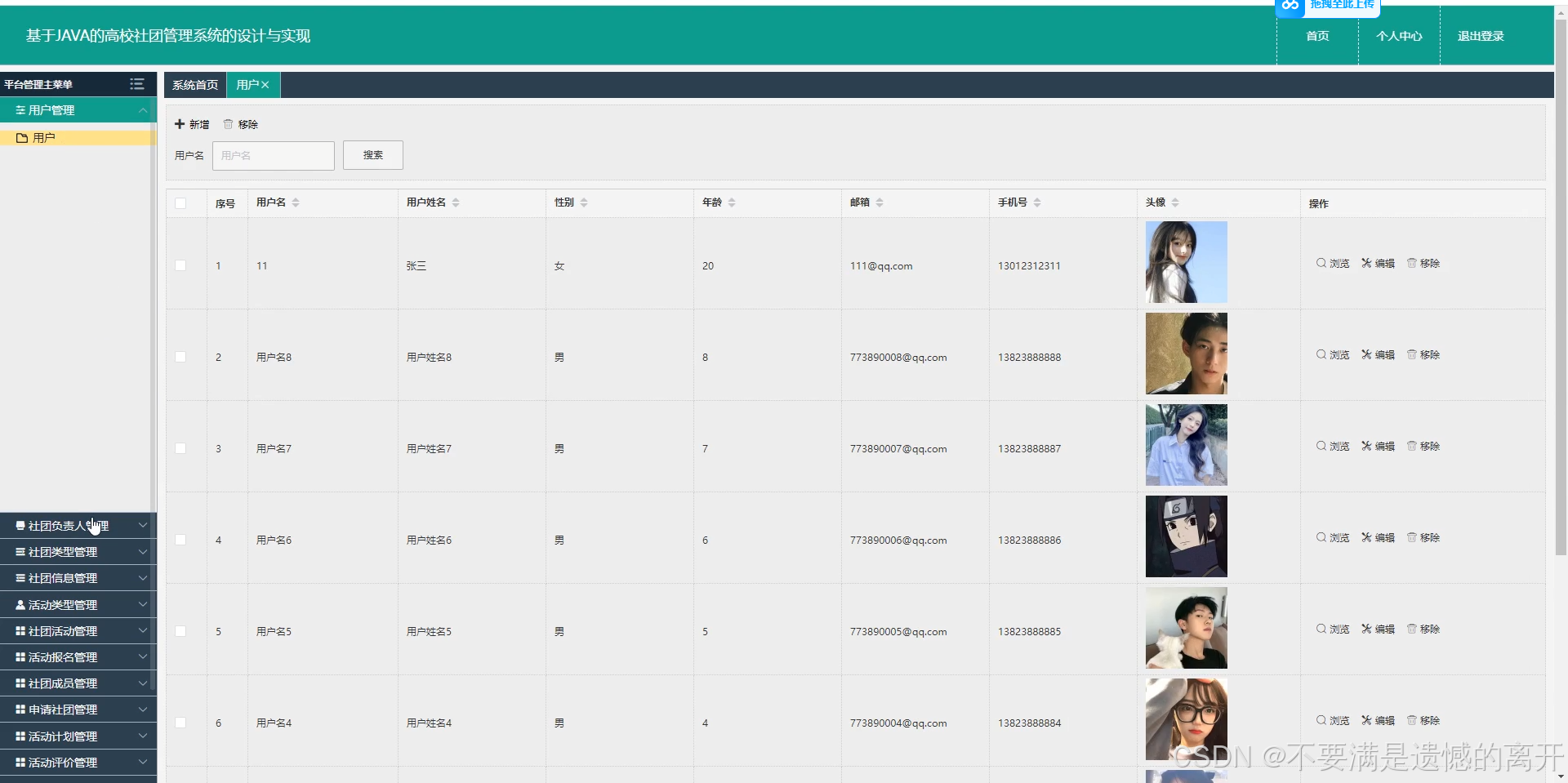Viewport: 1568px width, 783px height.
Task: Expand the 社团负责人管理 menu chevron
Action: click(x=143, y=526)
